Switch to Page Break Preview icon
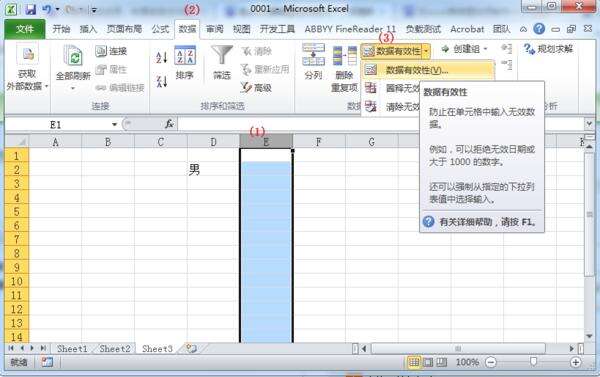Viewport: 600px width, 377px height. (x=442, y=362)
